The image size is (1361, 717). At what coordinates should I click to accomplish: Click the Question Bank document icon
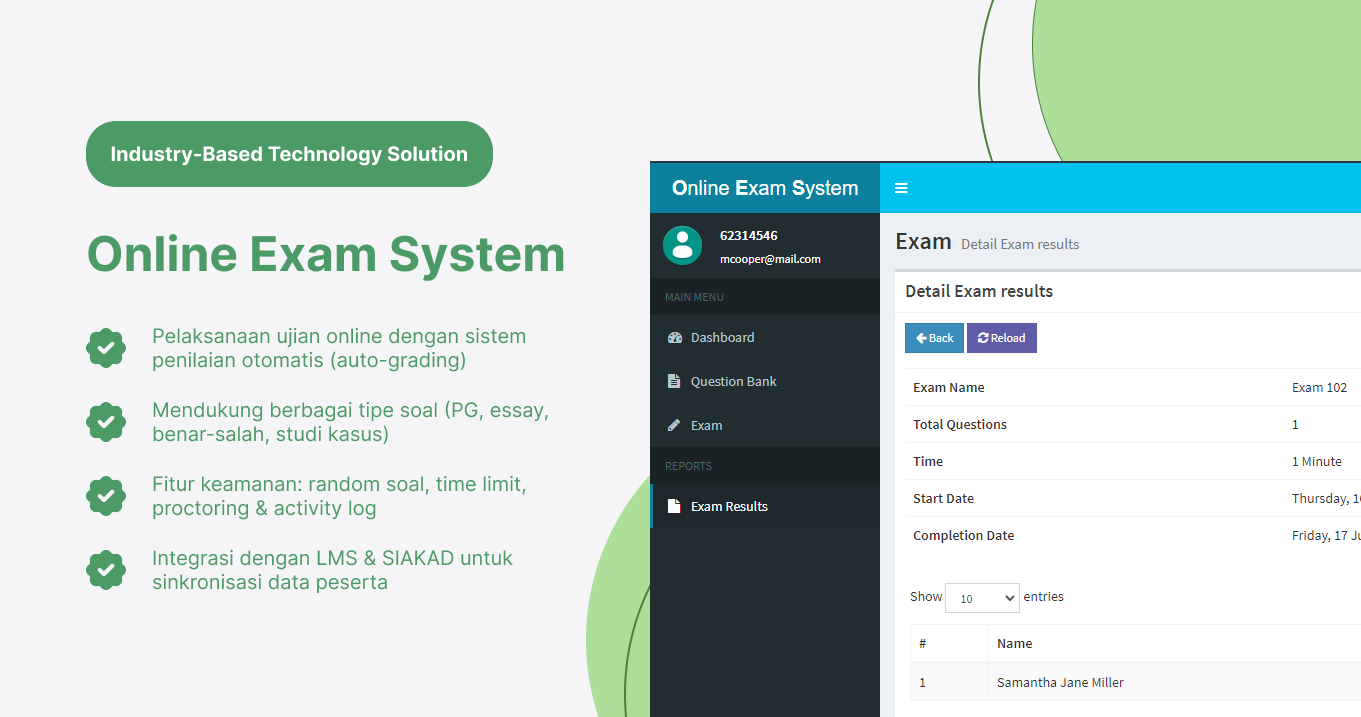click(x=676, y=381)
